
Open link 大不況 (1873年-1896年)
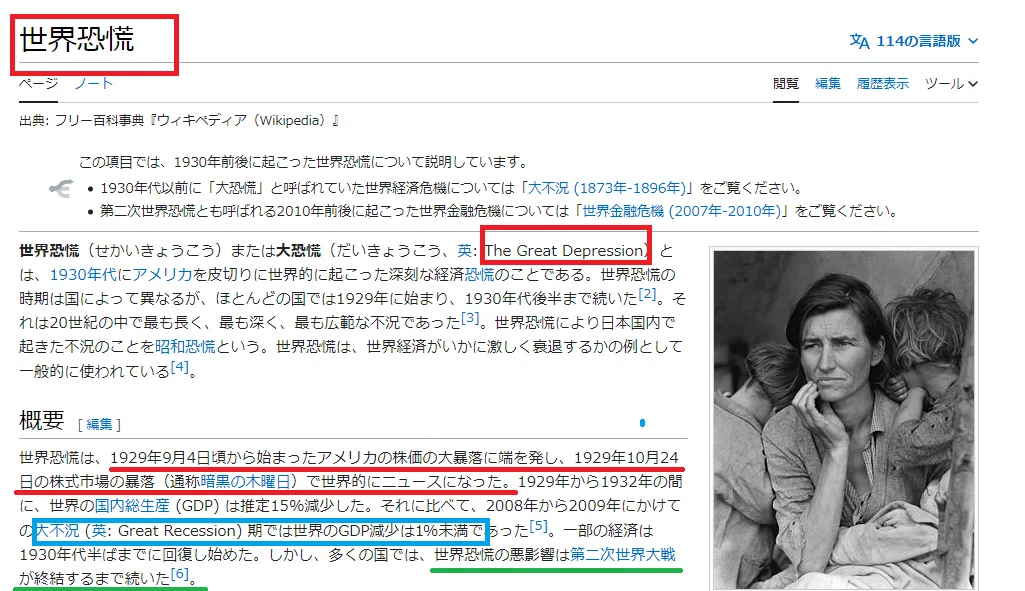tap(607, 188)
